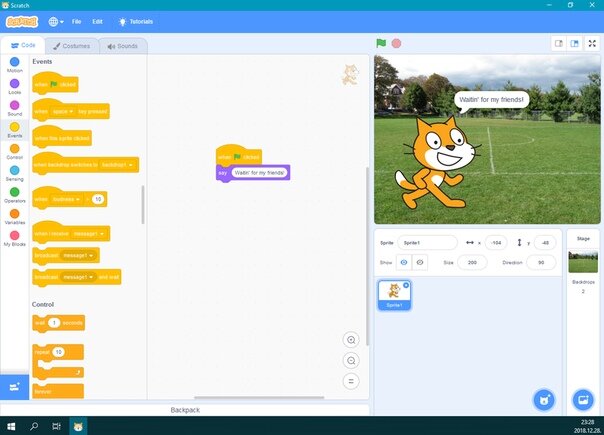Viewport: 604px width, 435px height.
Task: Open message1 dropdown in broadcast and wait
Action: coord(78,277)
